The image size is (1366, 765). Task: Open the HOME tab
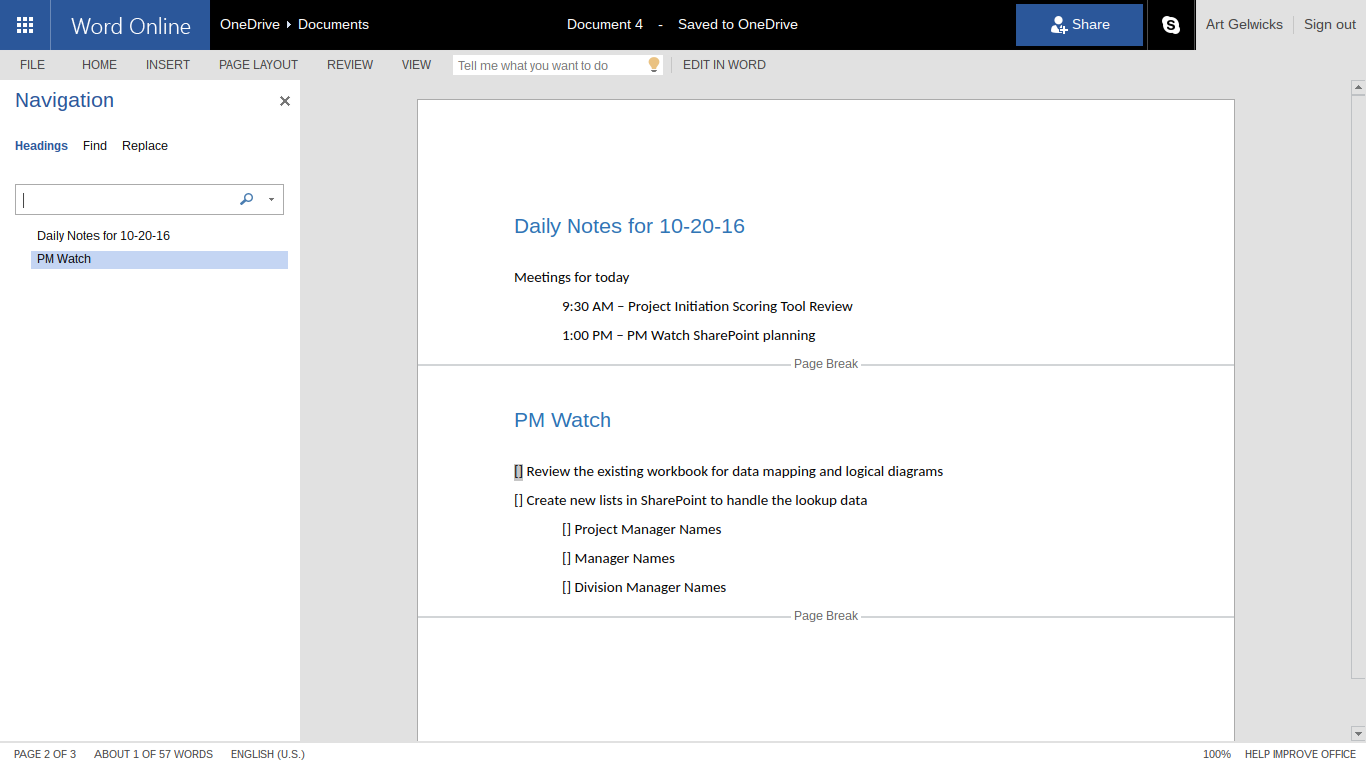click(x=100, y=65)
